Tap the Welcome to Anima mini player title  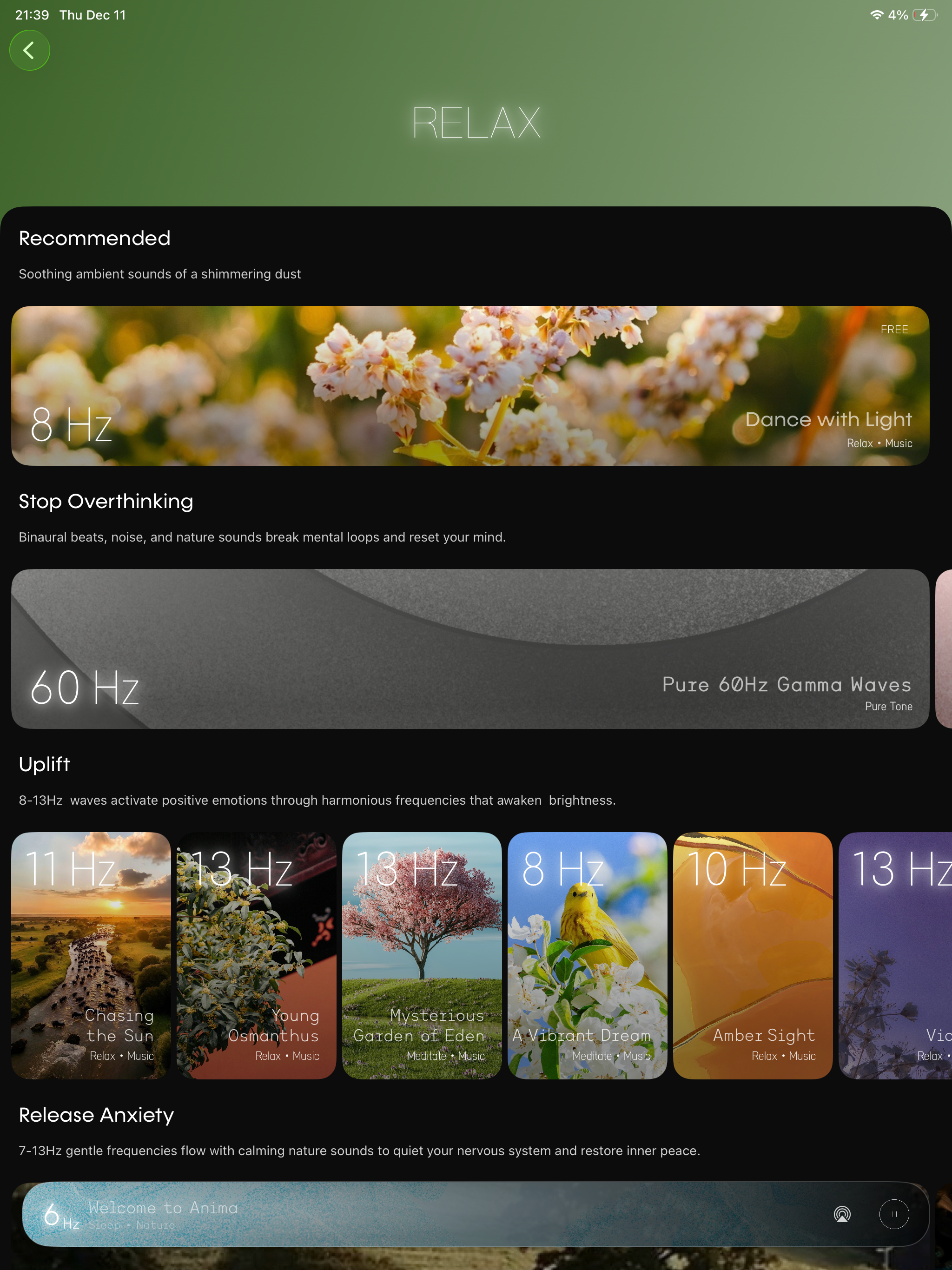[x=163, y=1207]
